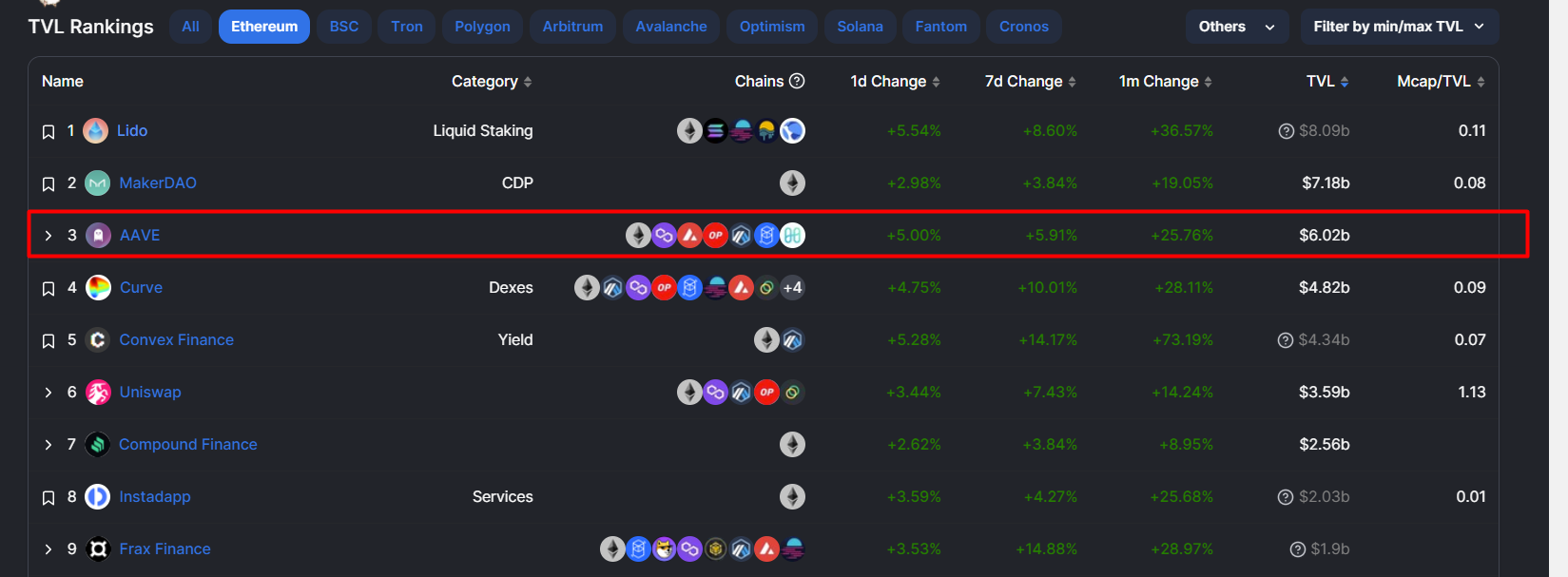Open the Compound Finance link
This screenshot has height=577, width=1568.
tap(187, 444)
